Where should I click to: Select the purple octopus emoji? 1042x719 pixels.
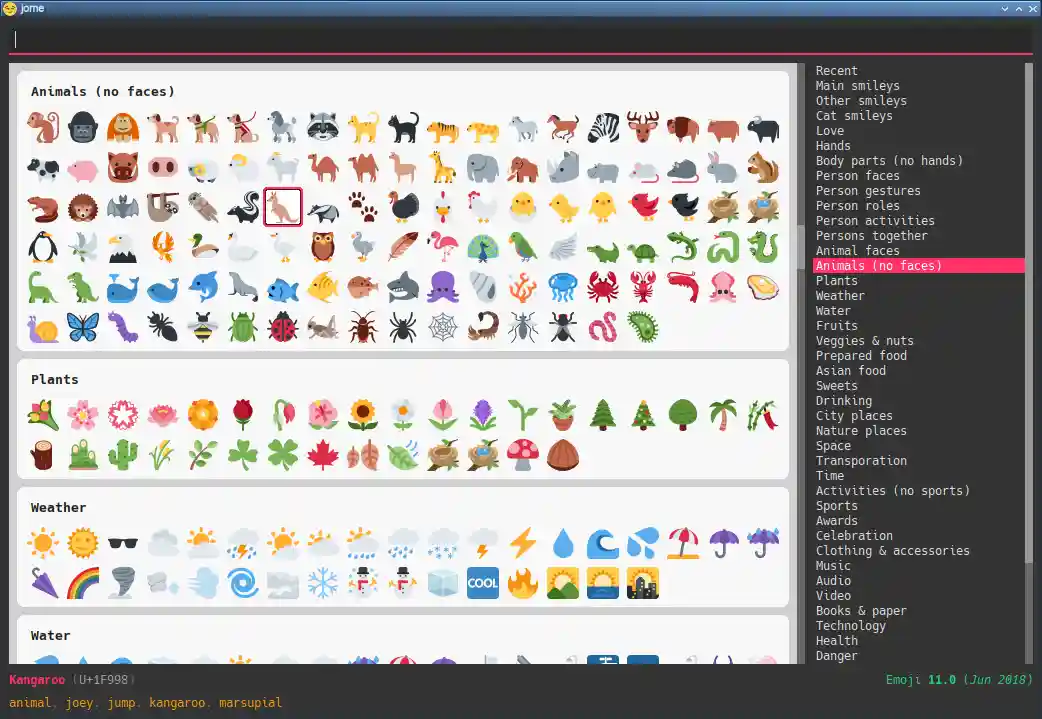coord(443,287)
